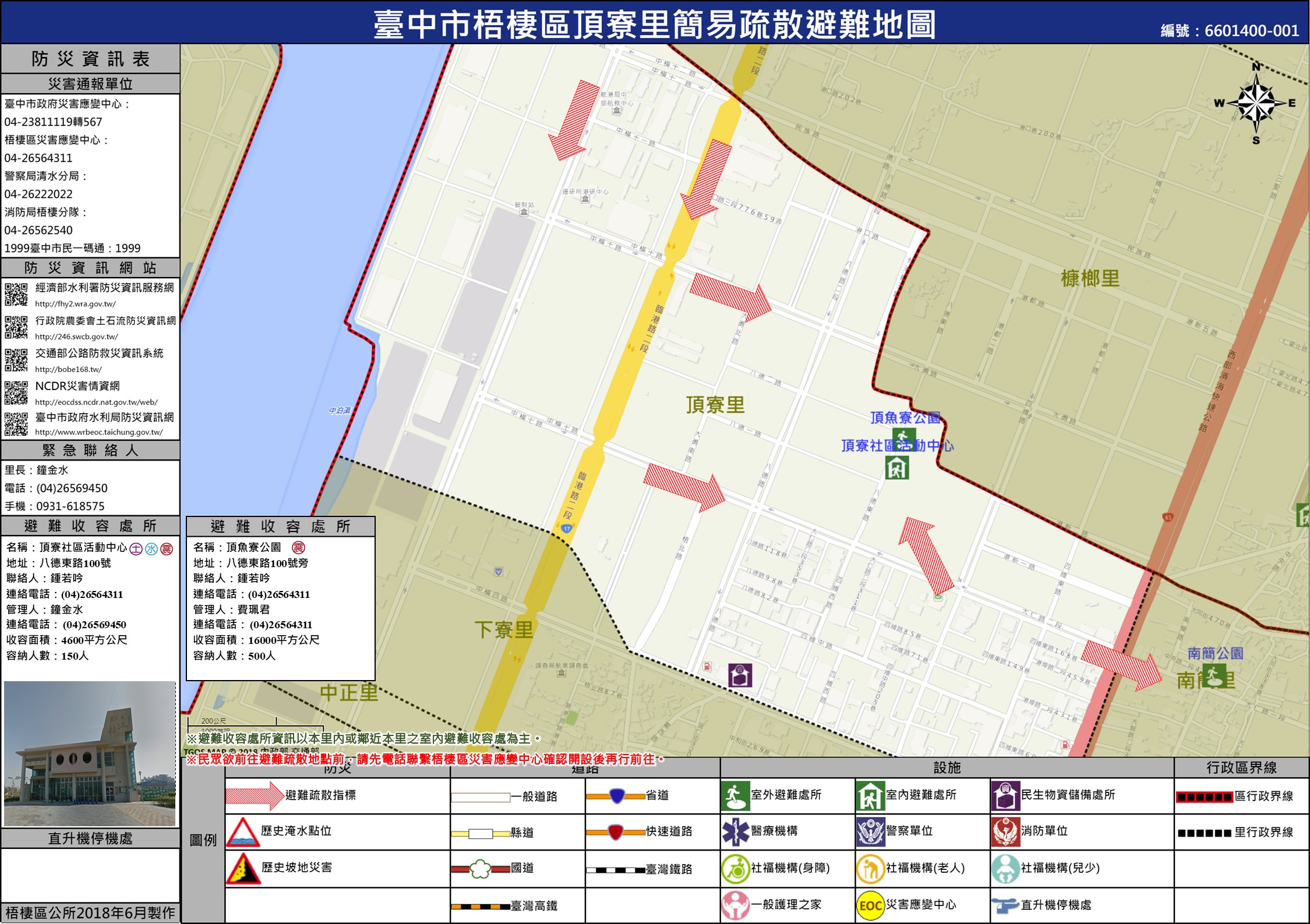Click the 南簡公園 outdoor shelter icon
The image size is (1310, 924).
click(x=1213, y=675)
